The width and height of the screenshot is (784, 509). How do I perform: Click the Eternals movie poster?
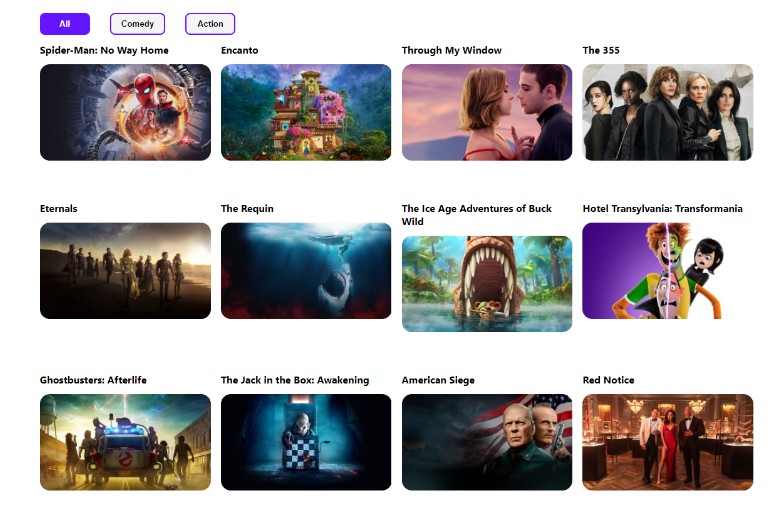(x=126, y=270)
